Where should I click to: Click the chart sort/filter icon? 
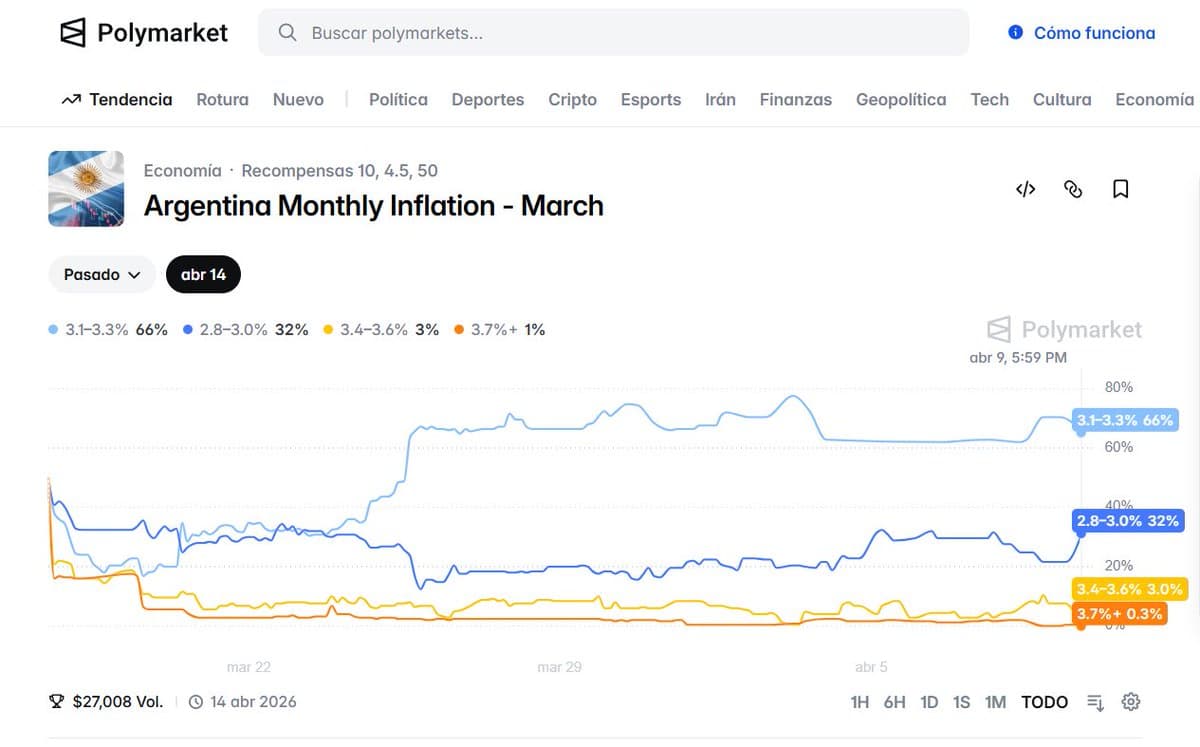click(x=1096, y=702)
